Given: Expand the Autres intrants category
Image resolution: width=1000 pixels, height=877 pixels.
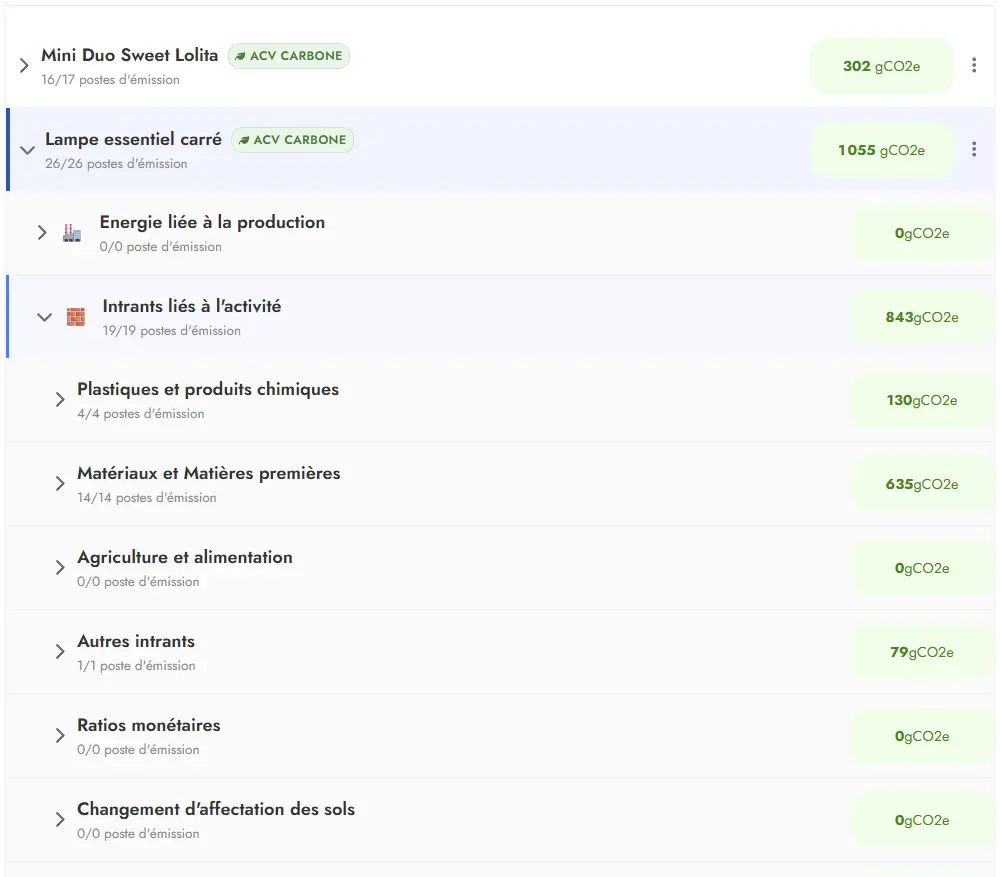Looking at the screenshot, I should pos(60,652).
